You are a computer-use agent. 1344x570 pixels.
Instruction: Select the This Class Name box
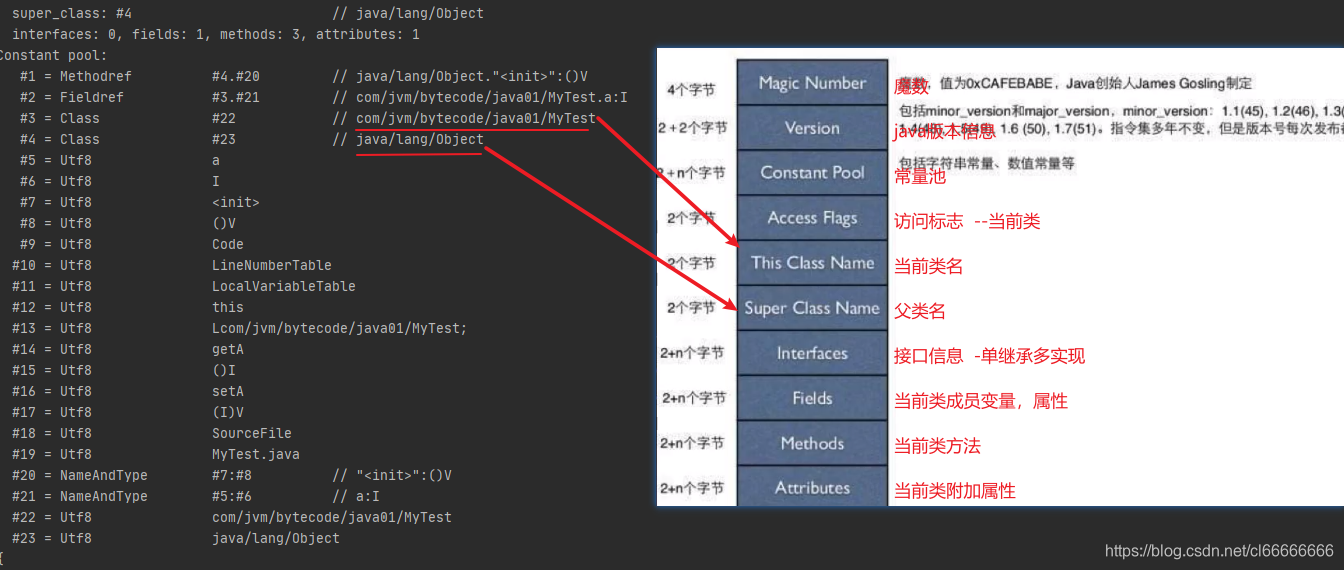[x=812, y=263]
